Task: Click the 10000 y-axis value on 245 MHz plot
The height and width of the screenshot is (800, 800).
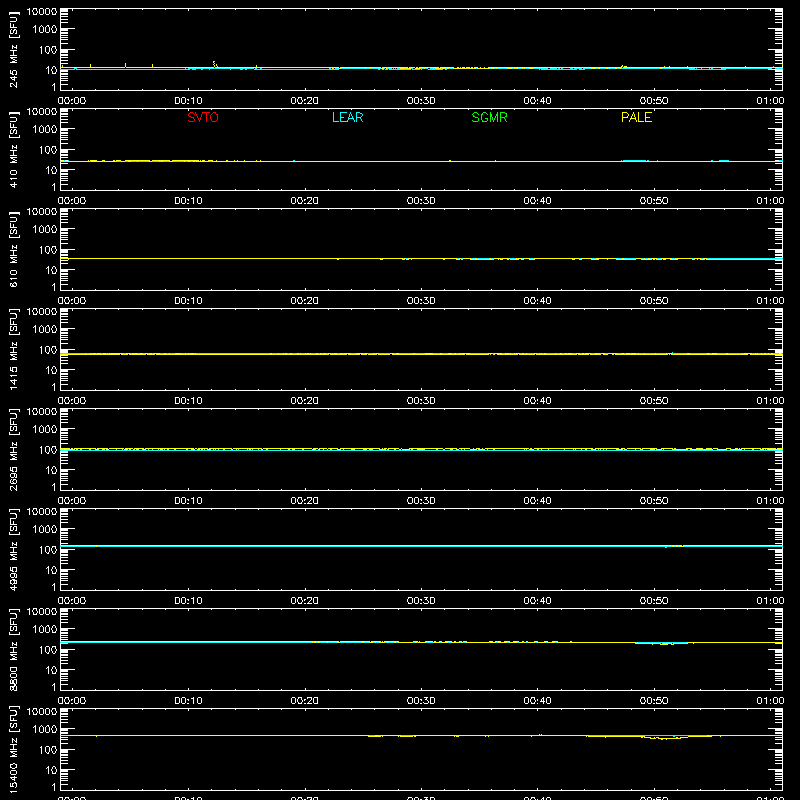Action: [42, 12]
